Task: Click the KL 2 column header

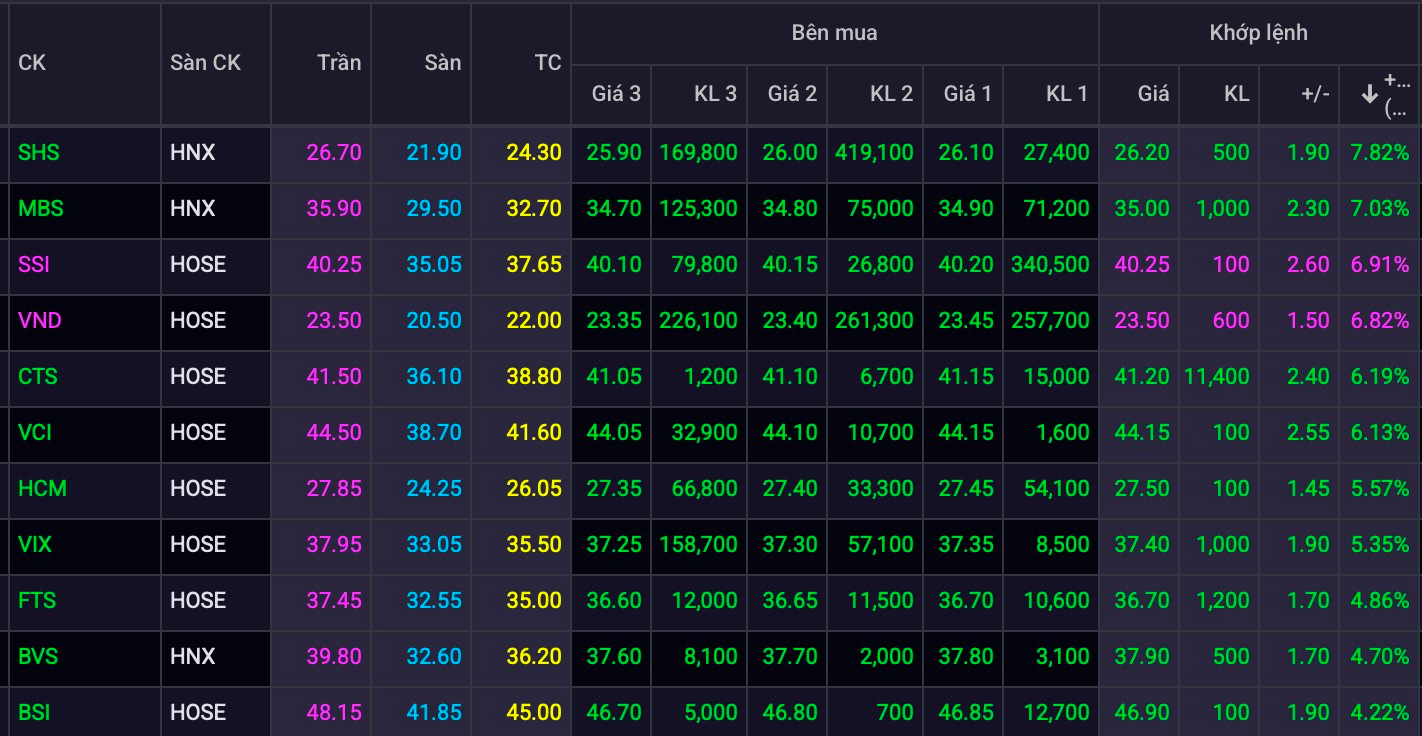Action: (890, 94)
